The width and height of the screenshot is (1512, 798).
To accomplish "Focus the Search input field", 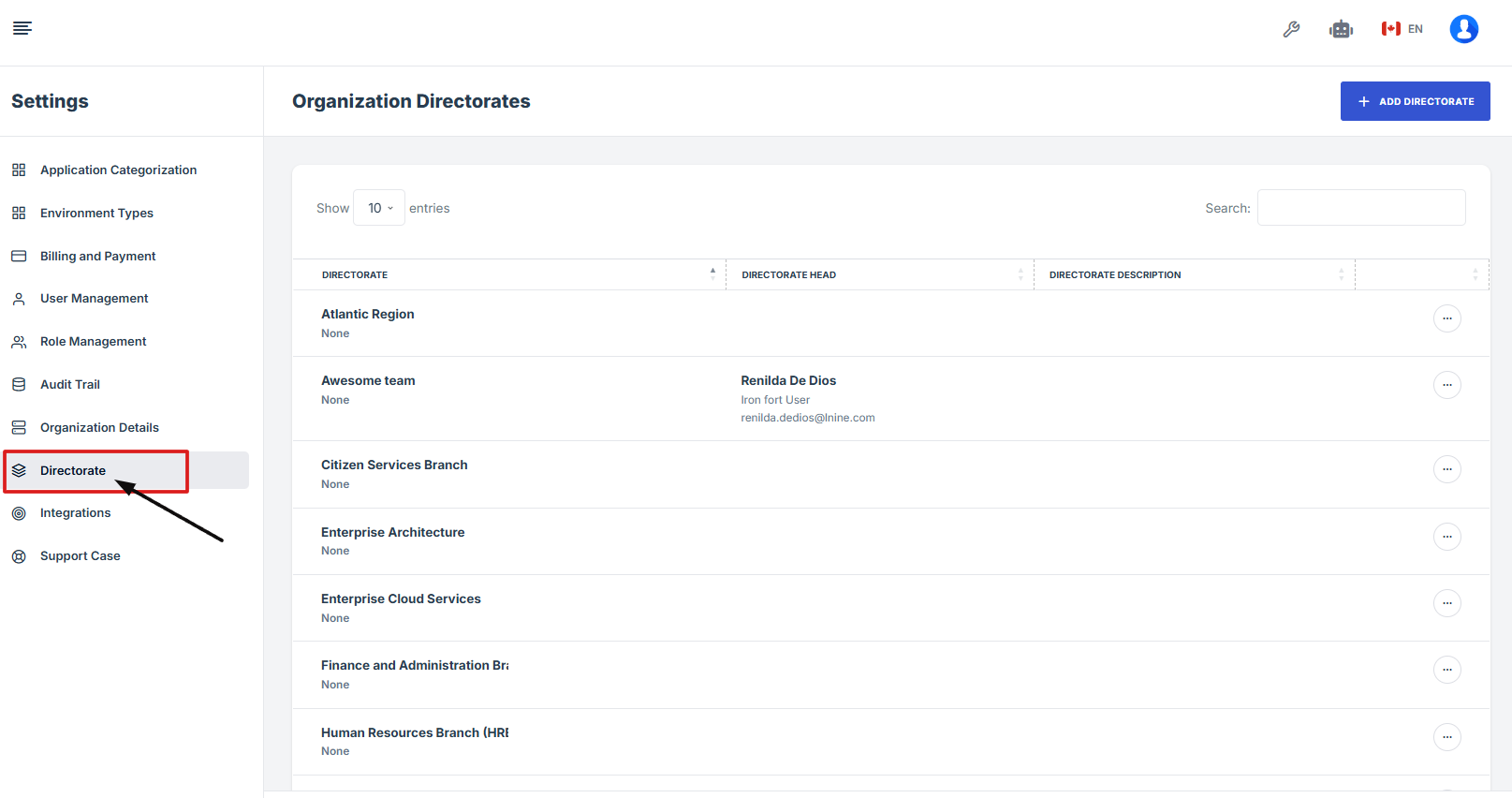I will point(1360,208).
